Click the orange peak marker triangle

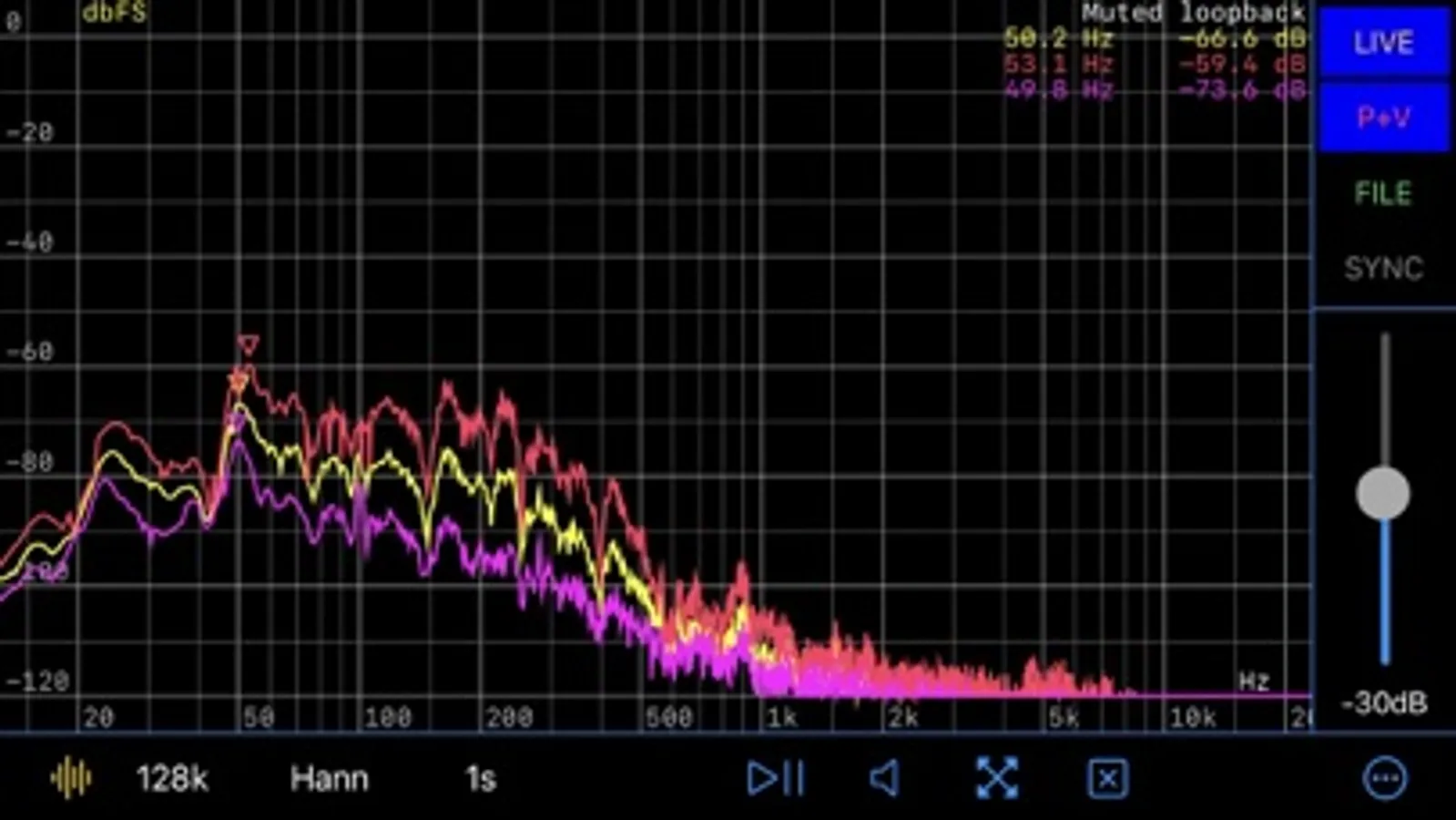click(239, 384)
